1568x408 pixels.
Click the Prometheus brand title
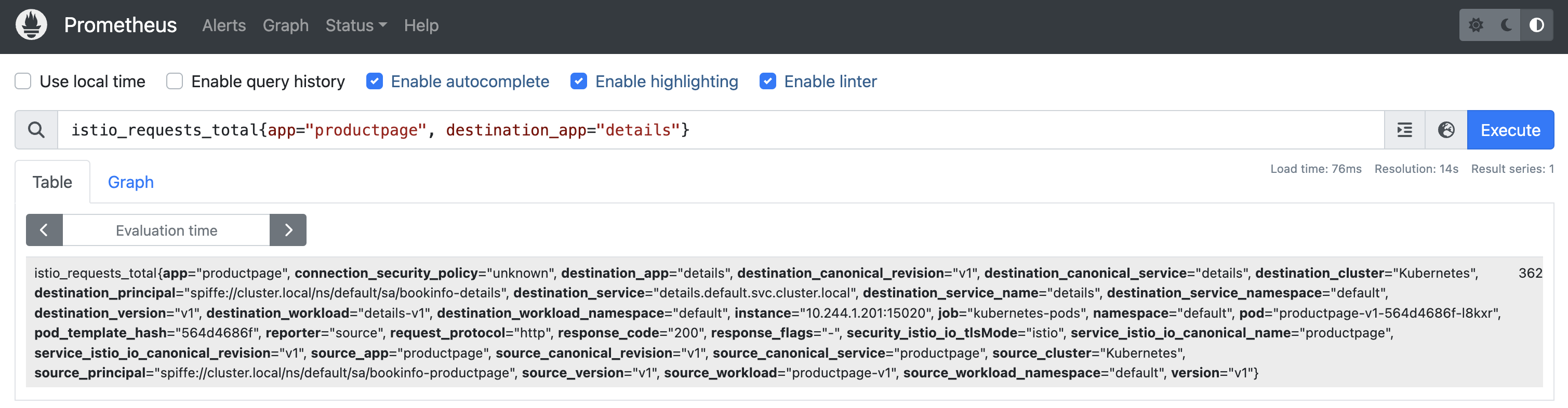point(121,25)
